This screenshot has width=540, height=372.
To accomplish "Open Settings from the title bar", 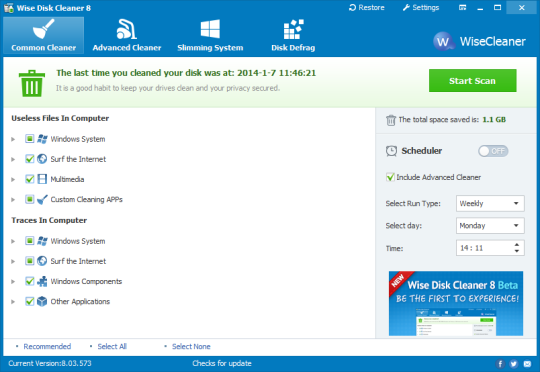I will [421, 8].
